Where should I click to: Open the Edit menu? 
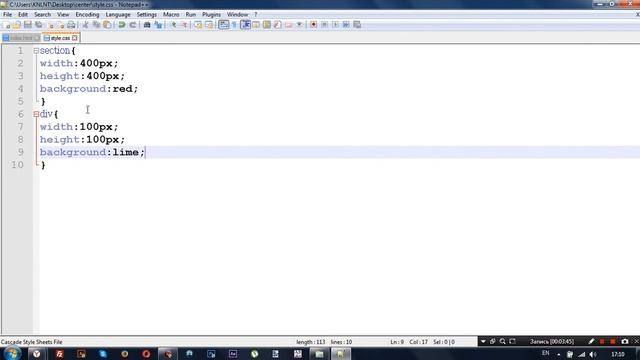click(23, 15)
